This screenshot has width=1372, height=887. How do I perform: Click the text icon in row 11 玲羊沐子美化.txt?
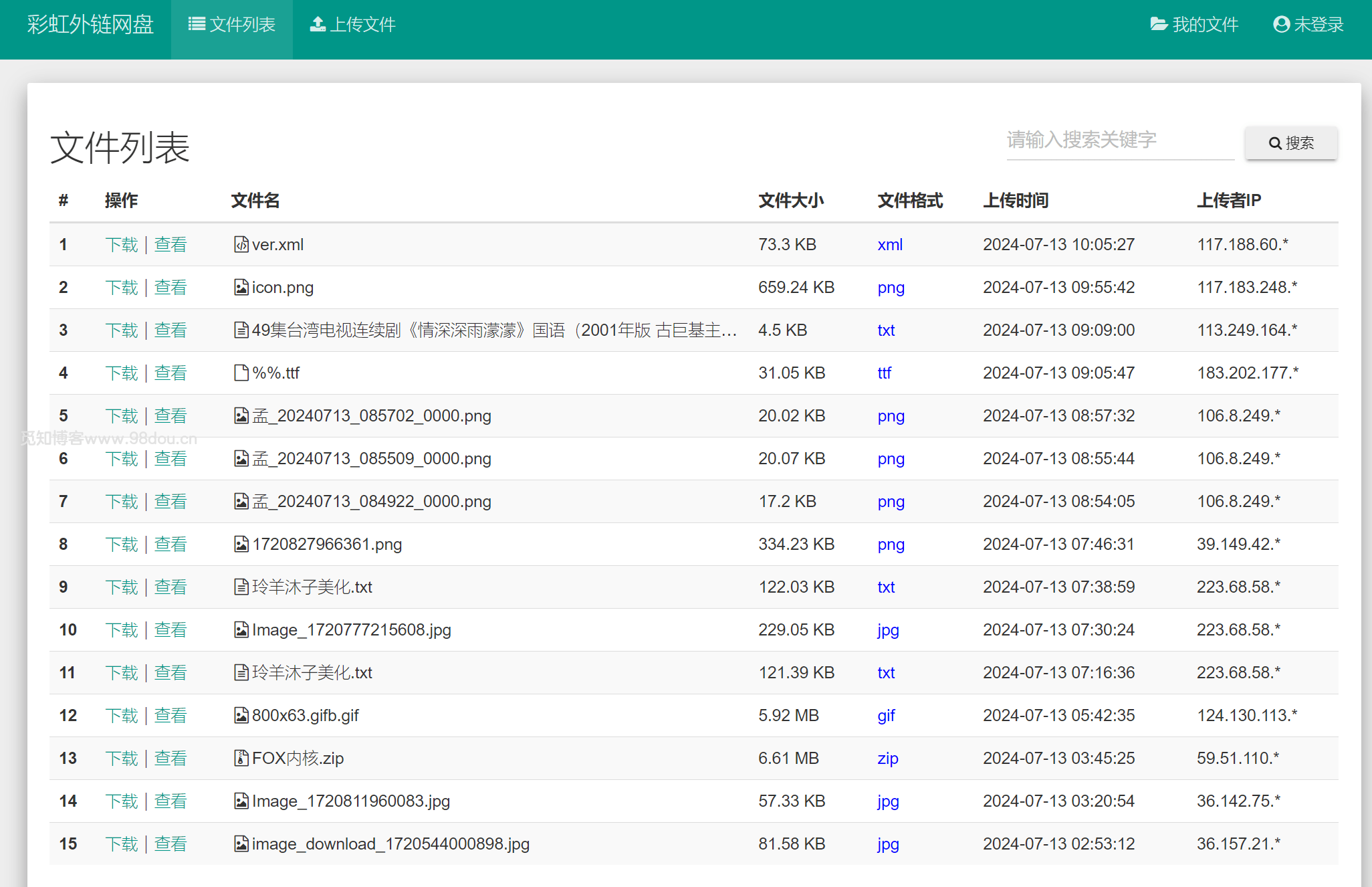click(241, 673)
